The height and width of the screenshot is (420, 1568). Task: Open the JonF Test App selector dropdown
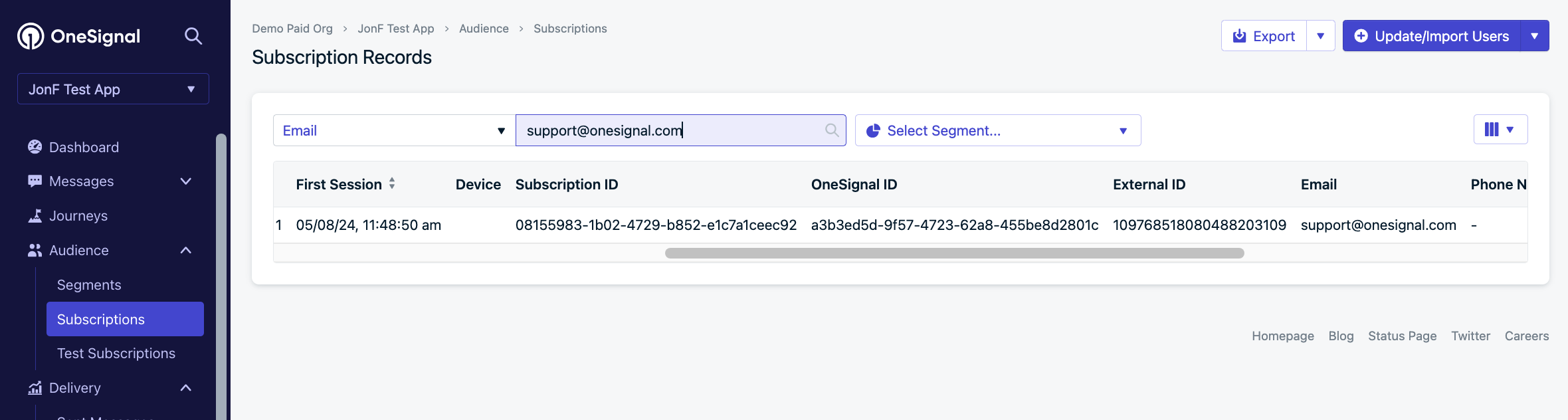[113, 89]
